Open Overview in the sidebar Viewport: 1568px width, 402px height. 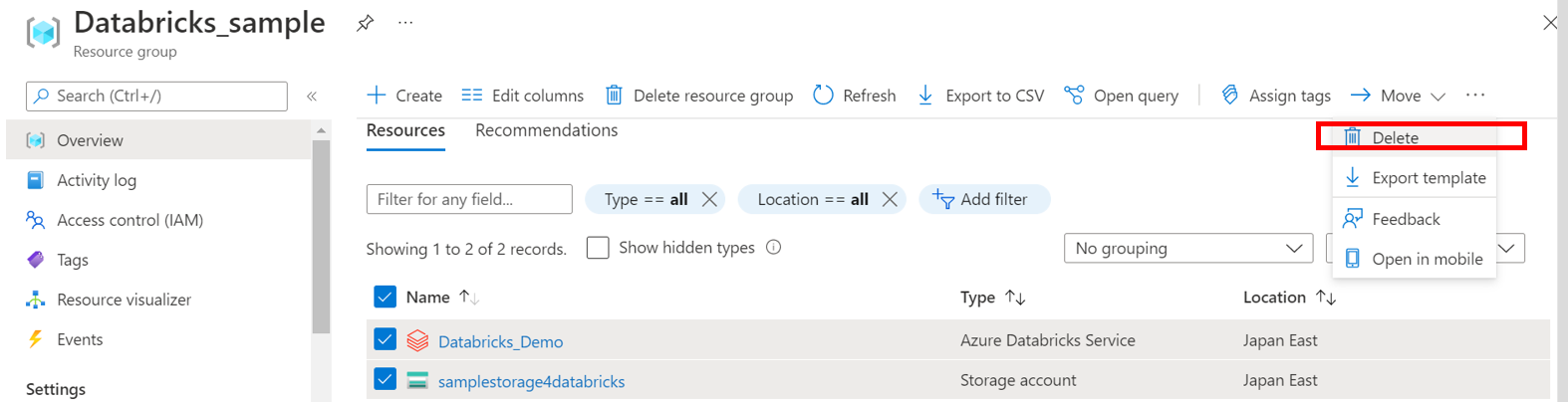[x=158, y=140]
